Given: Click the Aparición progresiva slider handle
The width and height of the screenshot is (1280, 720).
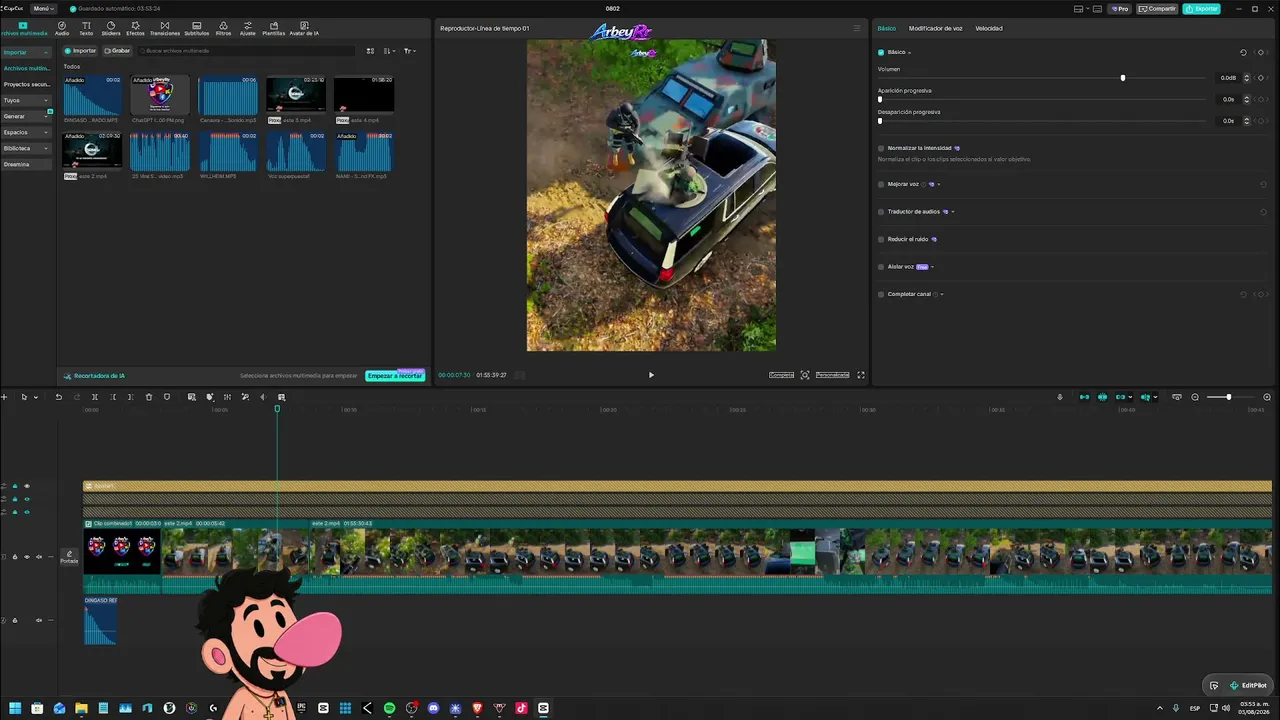Looking at the screenshot, I should [880, 99].
